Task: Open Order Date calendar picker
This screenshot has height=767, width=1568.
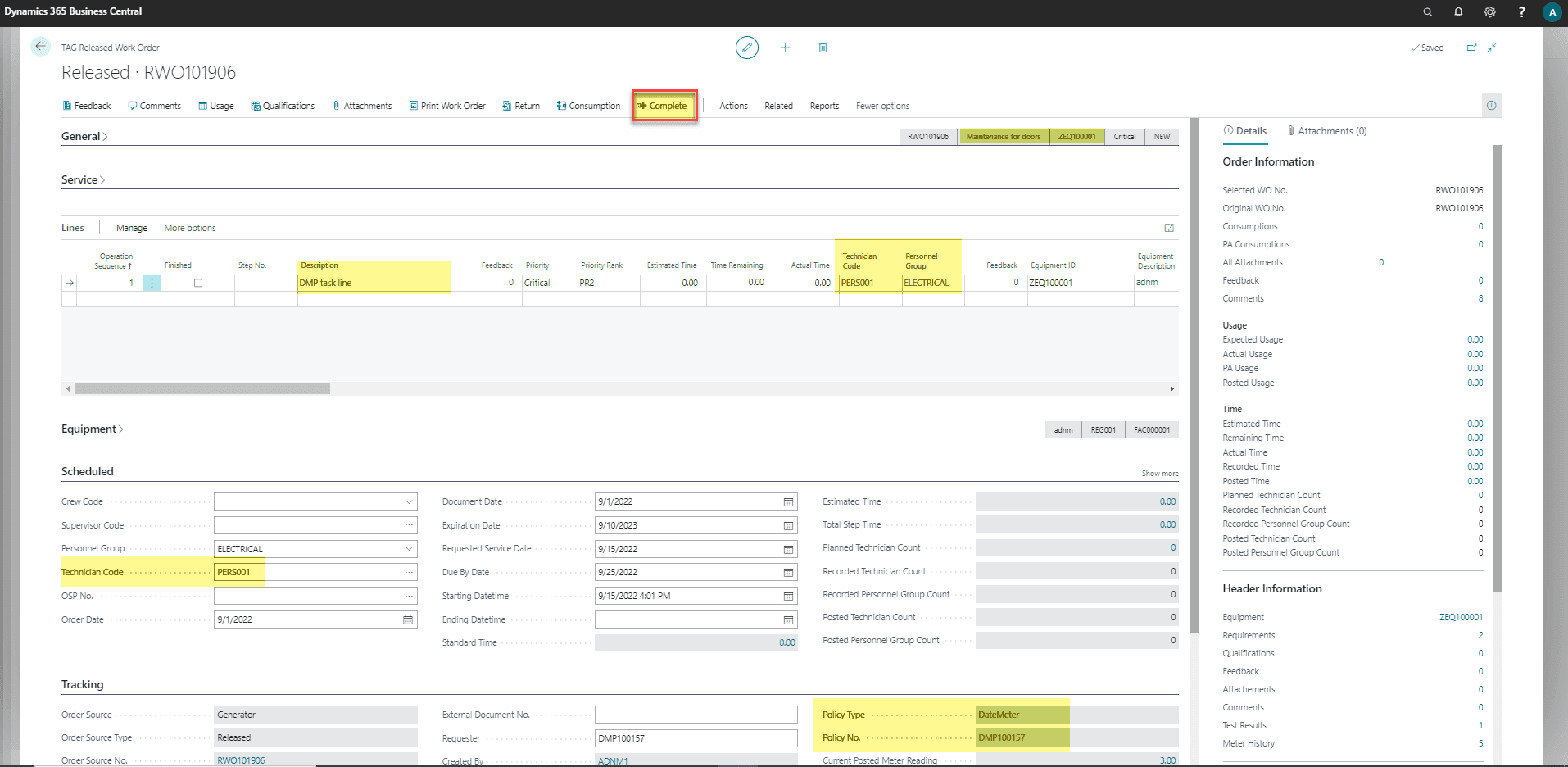Action: point(408,619)
